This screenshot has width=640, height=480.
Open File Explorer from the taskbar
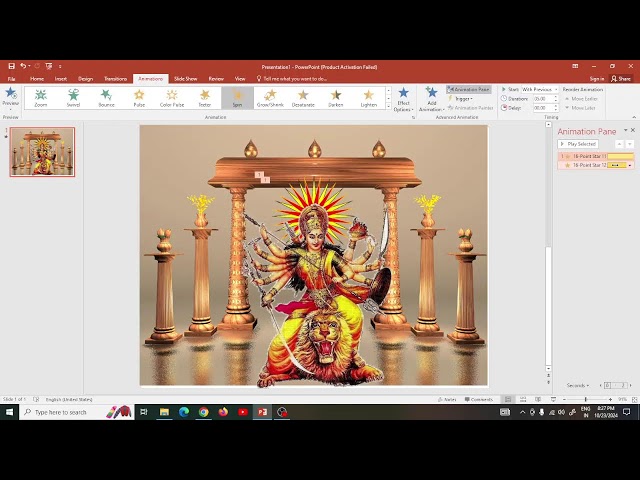(164, 412)
